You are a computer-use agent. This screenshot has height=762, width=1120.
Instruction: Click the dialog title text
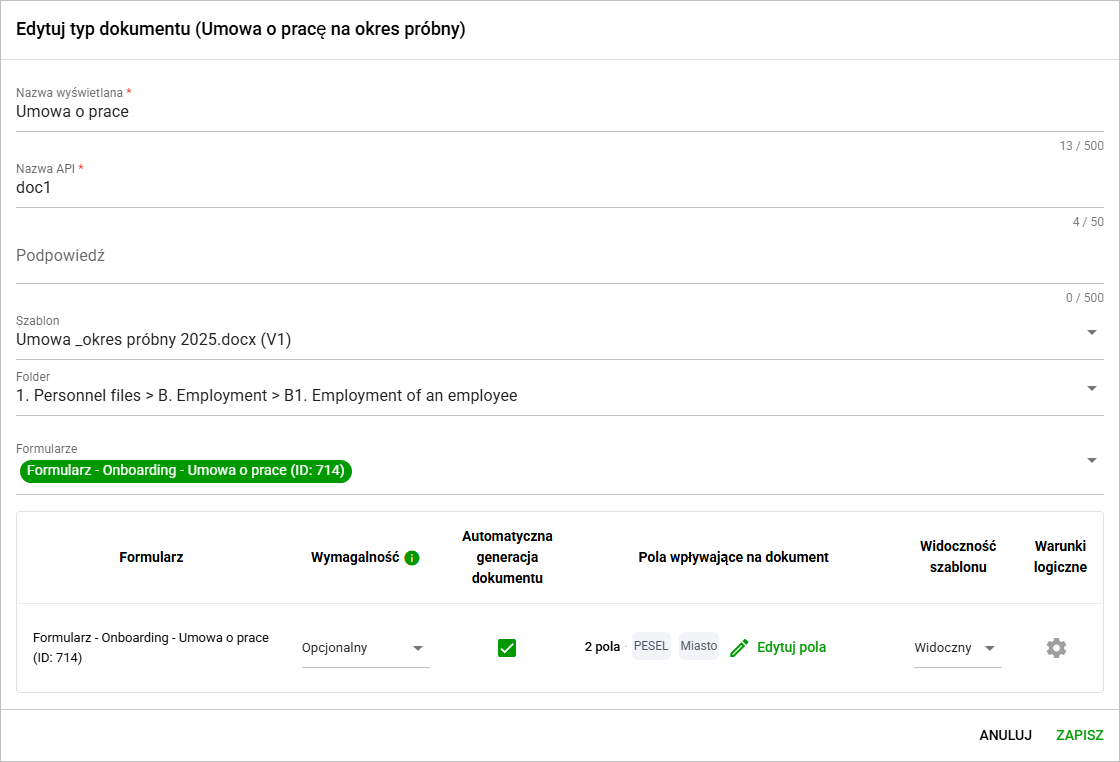coord(241,29)
